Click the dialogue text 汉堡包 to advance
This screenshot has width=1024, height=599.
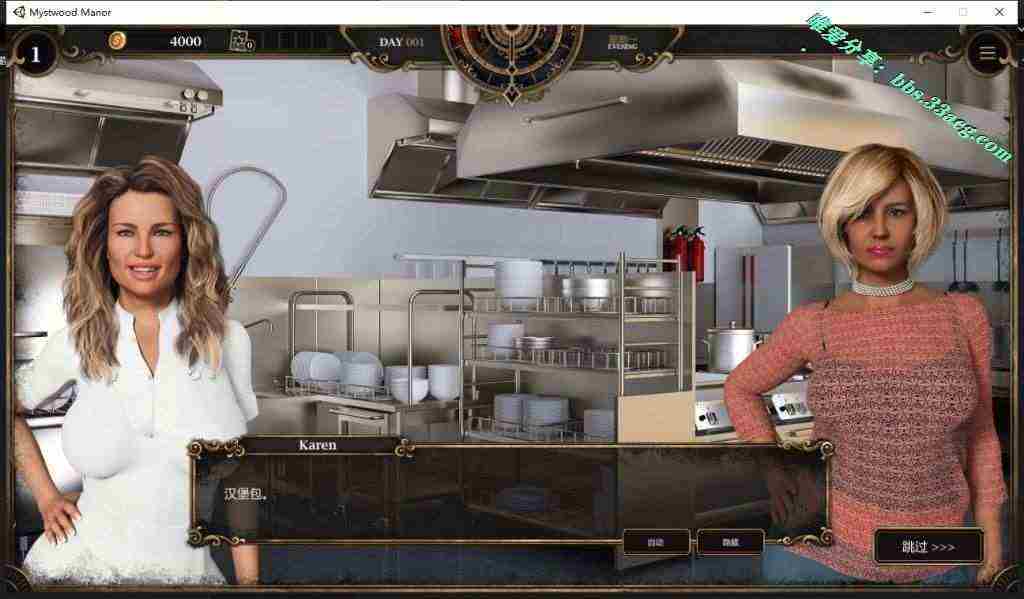pos(246,493)
